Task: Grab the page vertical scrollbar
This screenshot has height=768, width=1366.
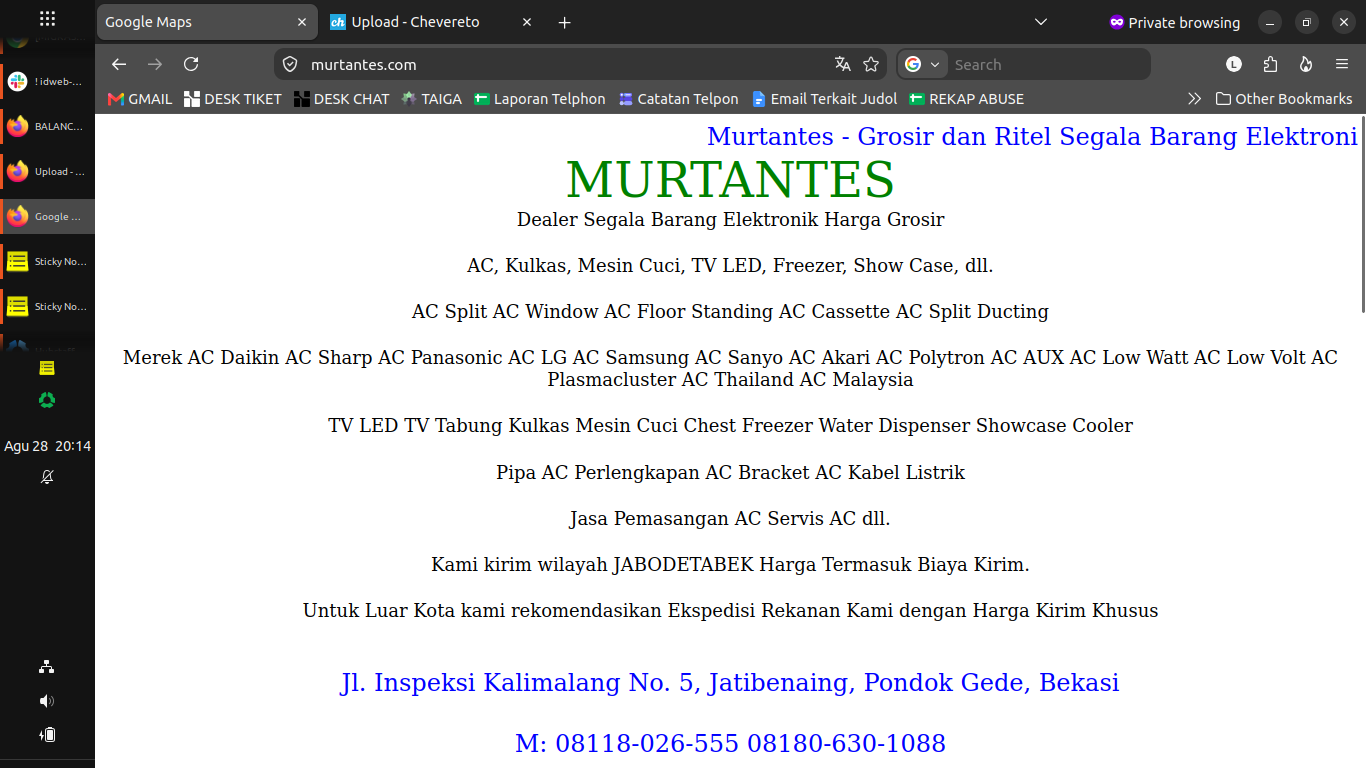Action: pyautogui.click(x=1362, y=215)
